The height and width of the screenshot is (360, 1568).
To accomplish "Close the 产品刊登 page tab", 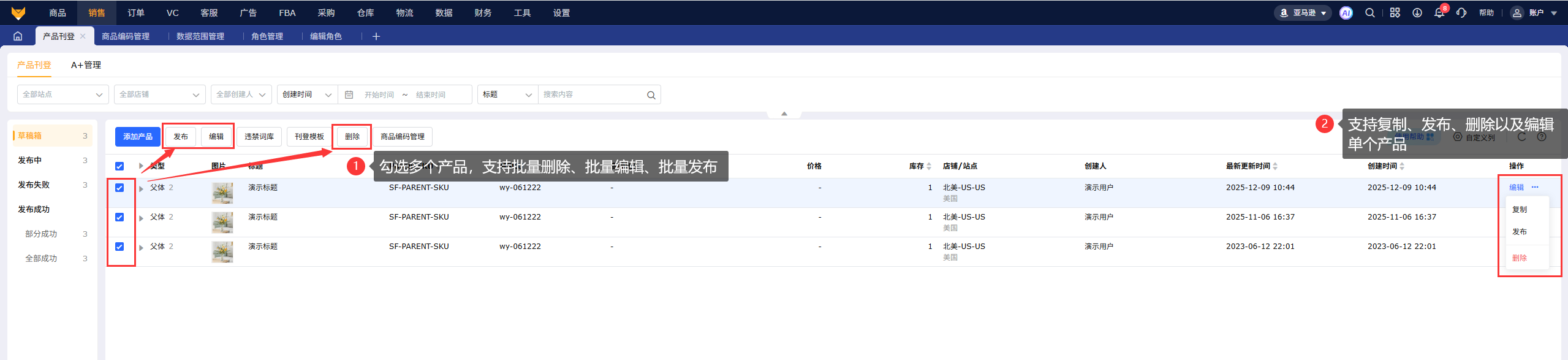I will tap(83, 36).
